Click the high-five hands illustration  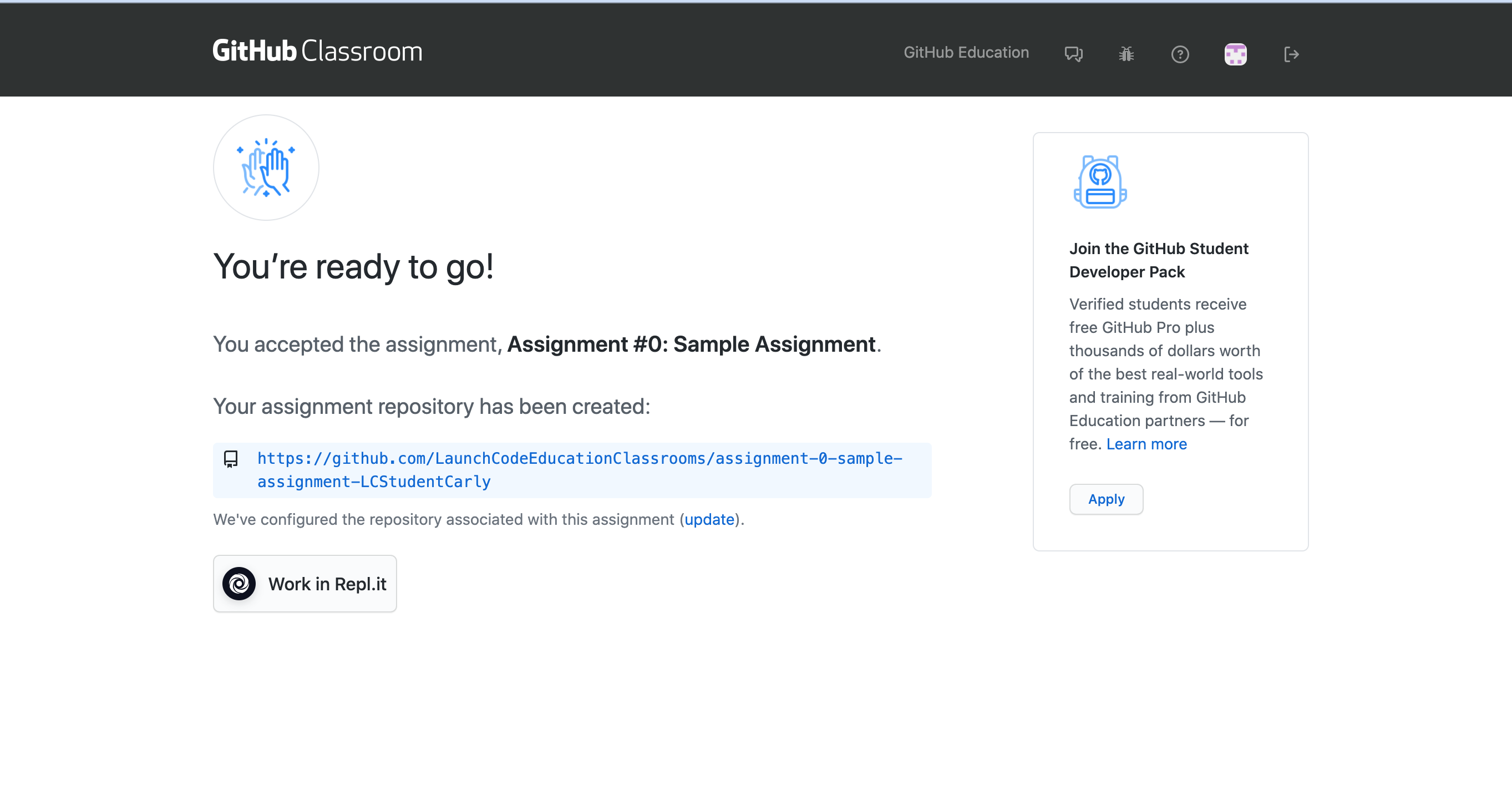click(x=266, y=168)
